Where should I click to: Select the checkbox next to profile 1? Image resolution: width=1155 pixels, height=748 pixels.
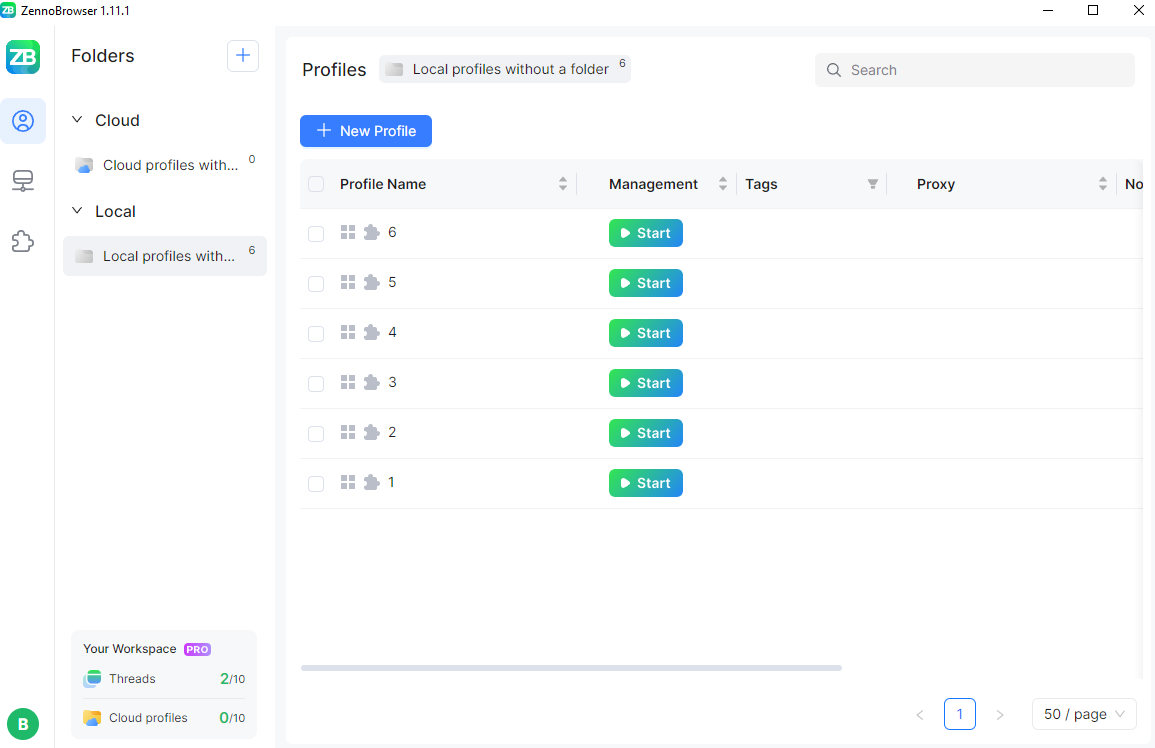pos(316,484)
